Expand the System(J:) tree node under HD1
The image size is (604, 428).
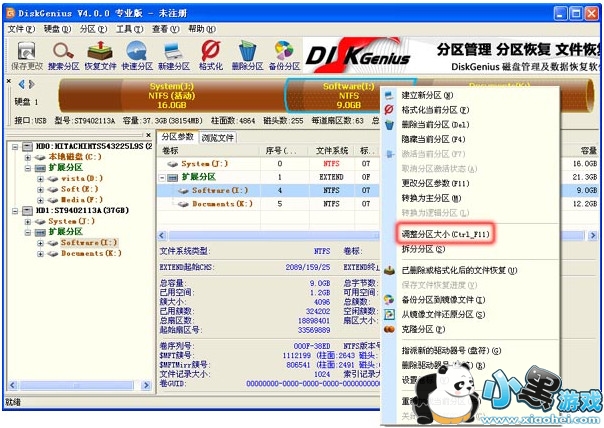tap(28, 222)
